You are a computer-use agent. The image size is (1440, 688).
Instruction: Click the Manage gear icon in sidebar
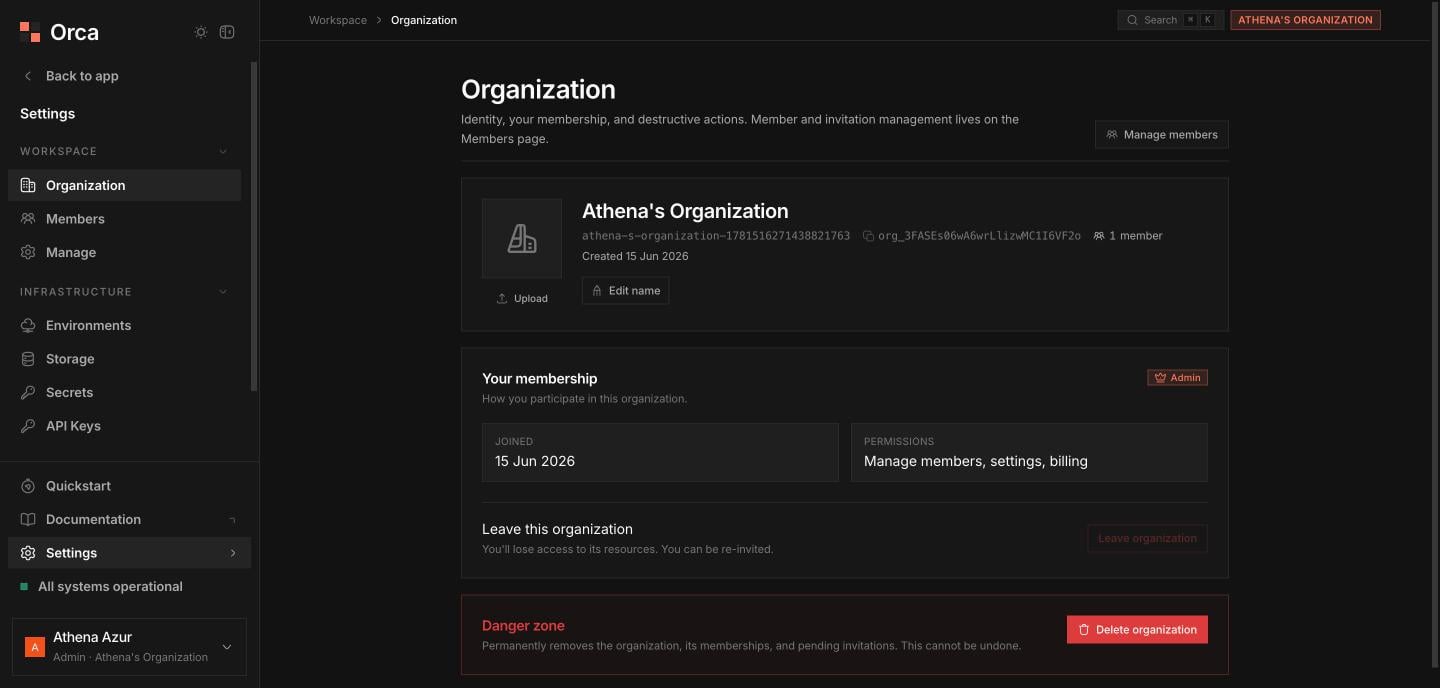[28, 252]
